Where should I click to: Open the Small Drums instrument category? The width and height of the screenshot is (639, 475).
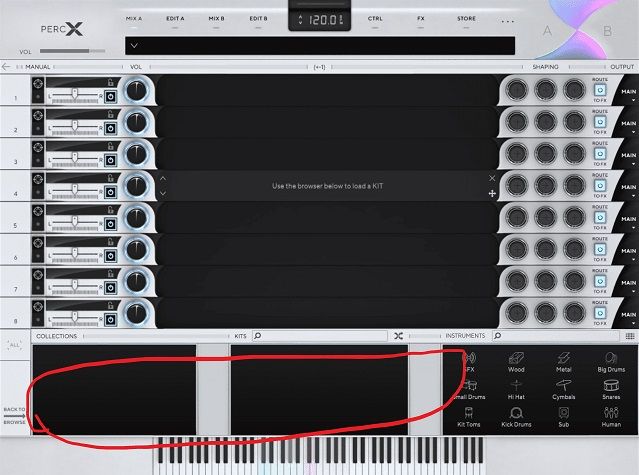coord(469,390)
